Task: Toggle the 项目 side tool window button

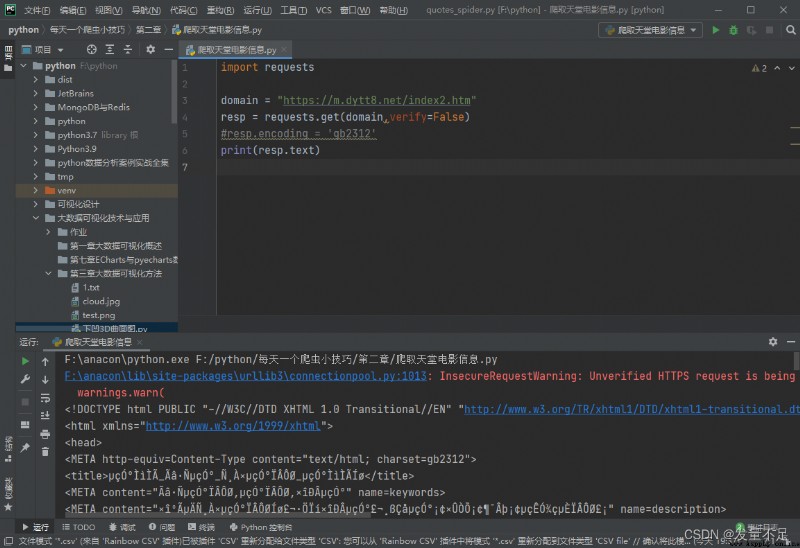Action: [x=8, y=59]
